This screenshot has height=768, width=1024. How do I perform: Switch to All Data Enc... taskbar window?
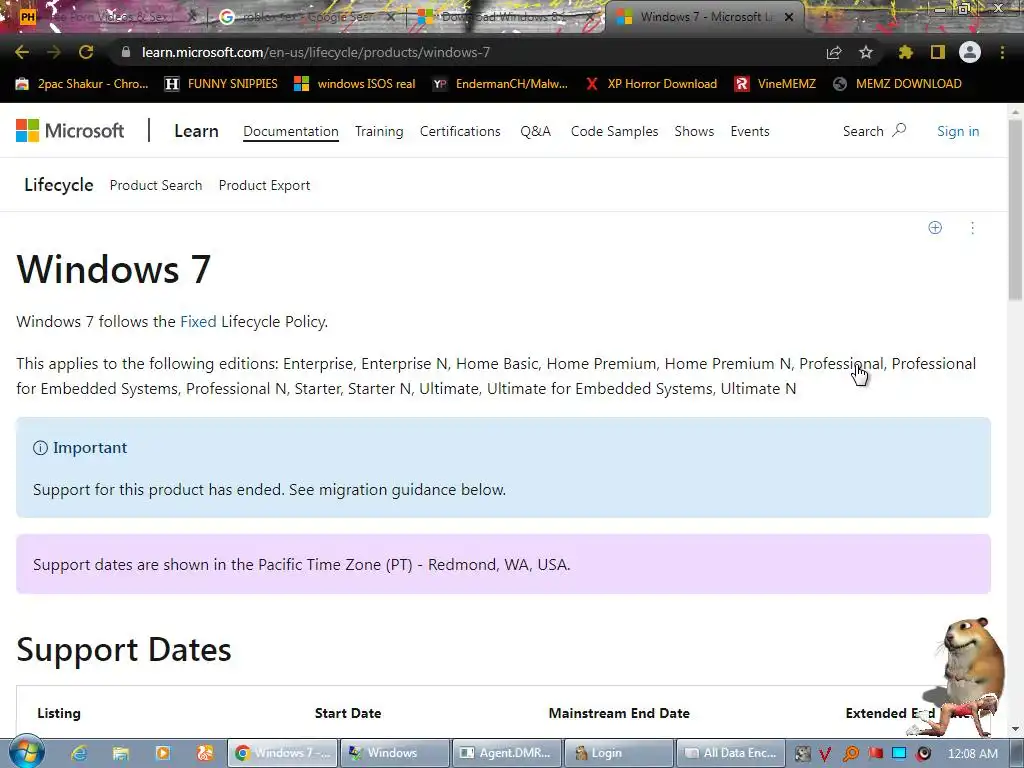(x=731, y=753)
